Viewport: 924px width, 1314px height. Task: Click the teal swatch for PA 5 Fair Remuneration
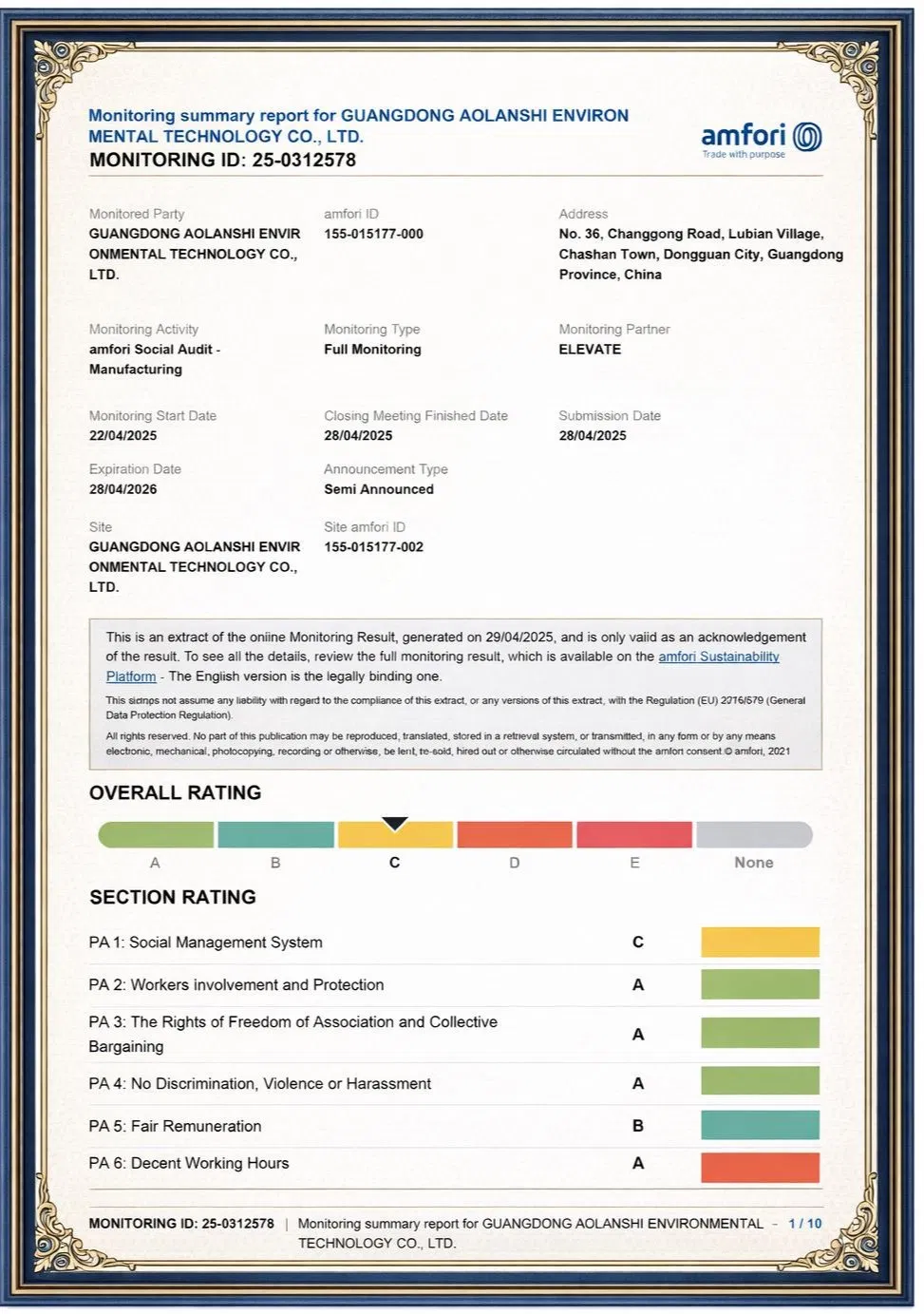pos(760,1125)
